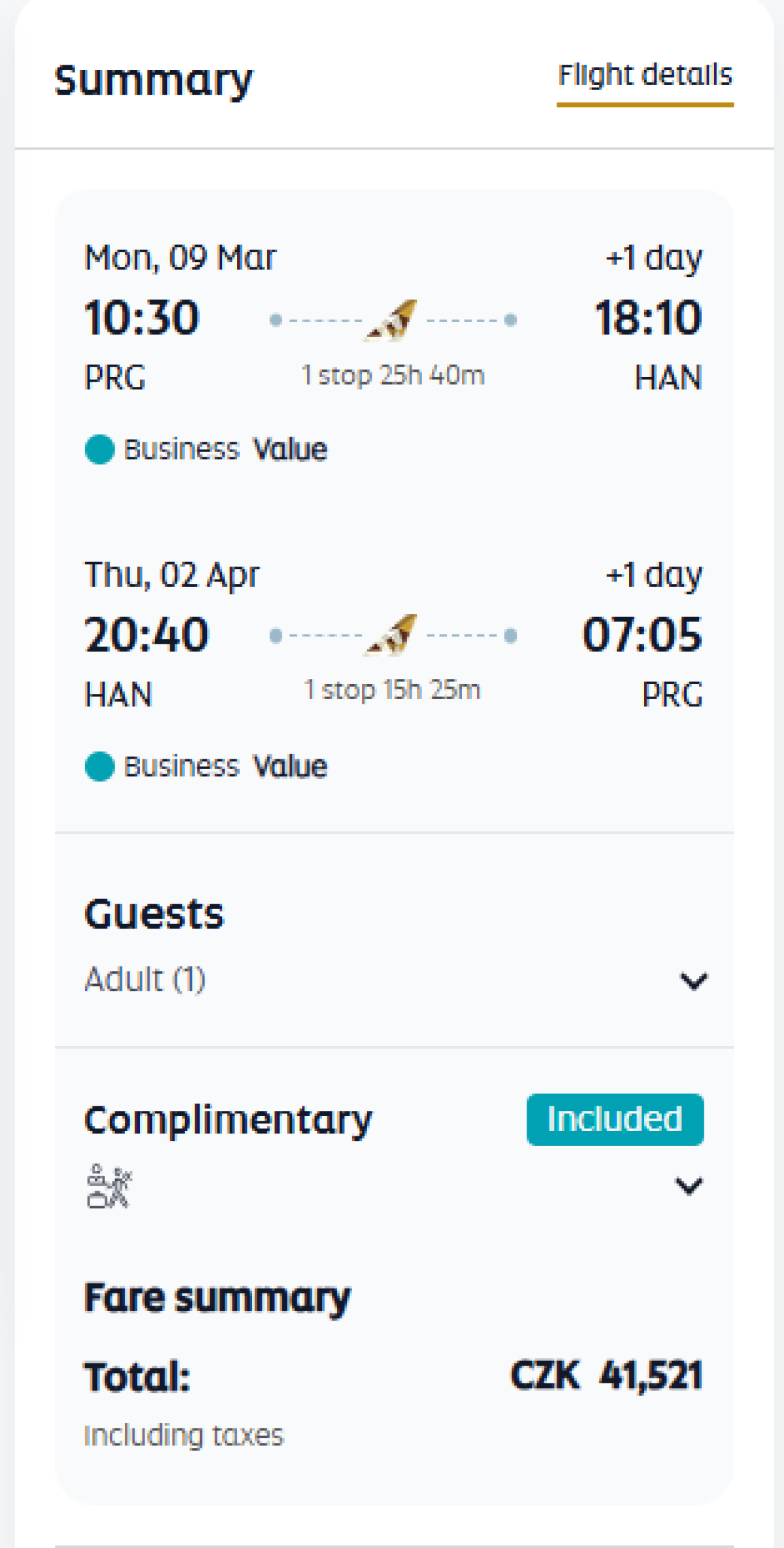Click the Fare summary heading
The image size is (784, 1548).
pyautogui.click(x=217, y=1297)
